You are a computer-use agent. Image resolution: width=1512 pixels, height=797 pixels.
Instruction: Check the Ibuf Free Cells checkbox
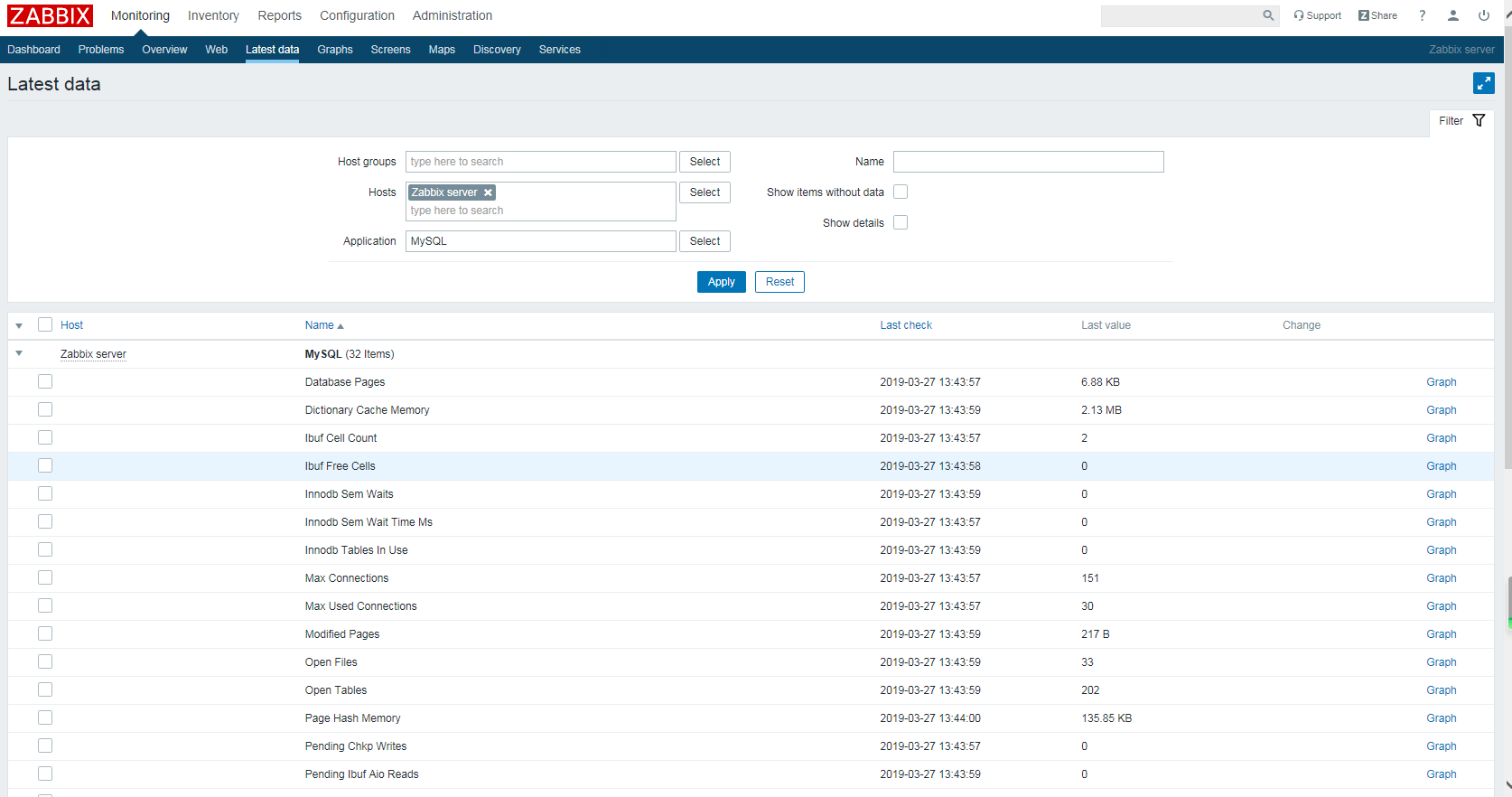[45, 465]
